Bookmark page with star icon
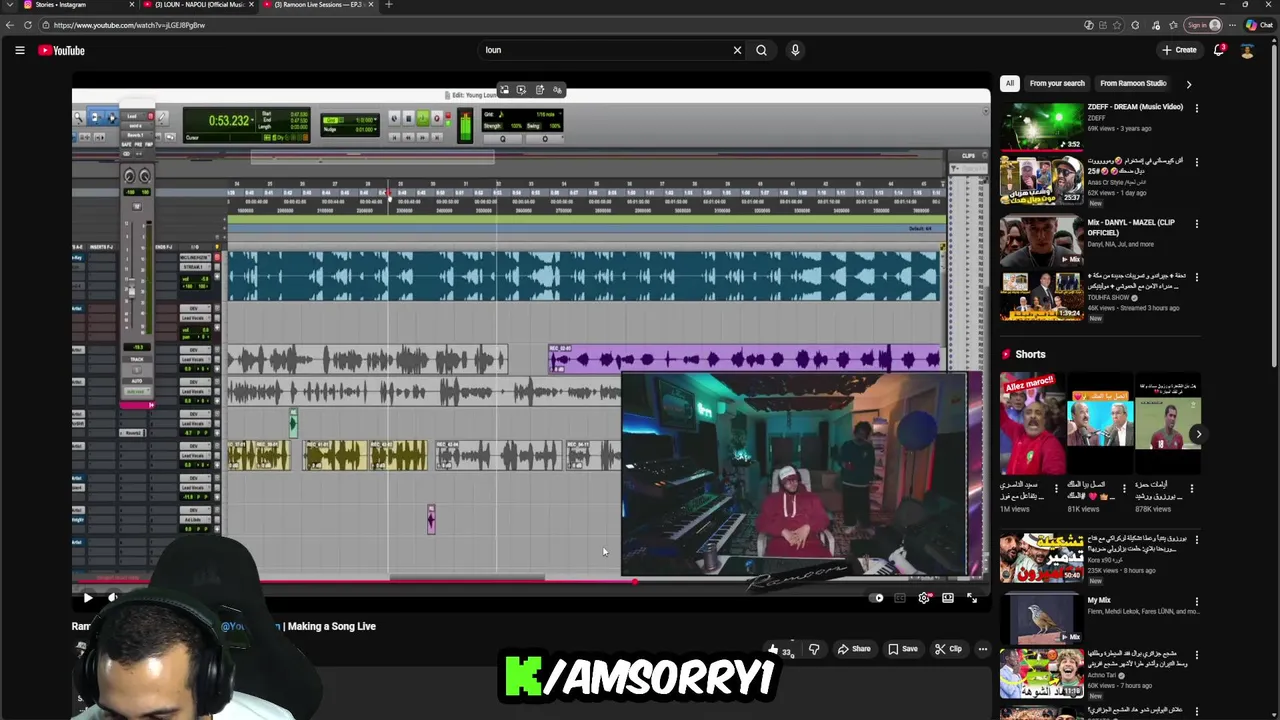The width and height of the screenshot is (1280, 720). [1119, 25]
